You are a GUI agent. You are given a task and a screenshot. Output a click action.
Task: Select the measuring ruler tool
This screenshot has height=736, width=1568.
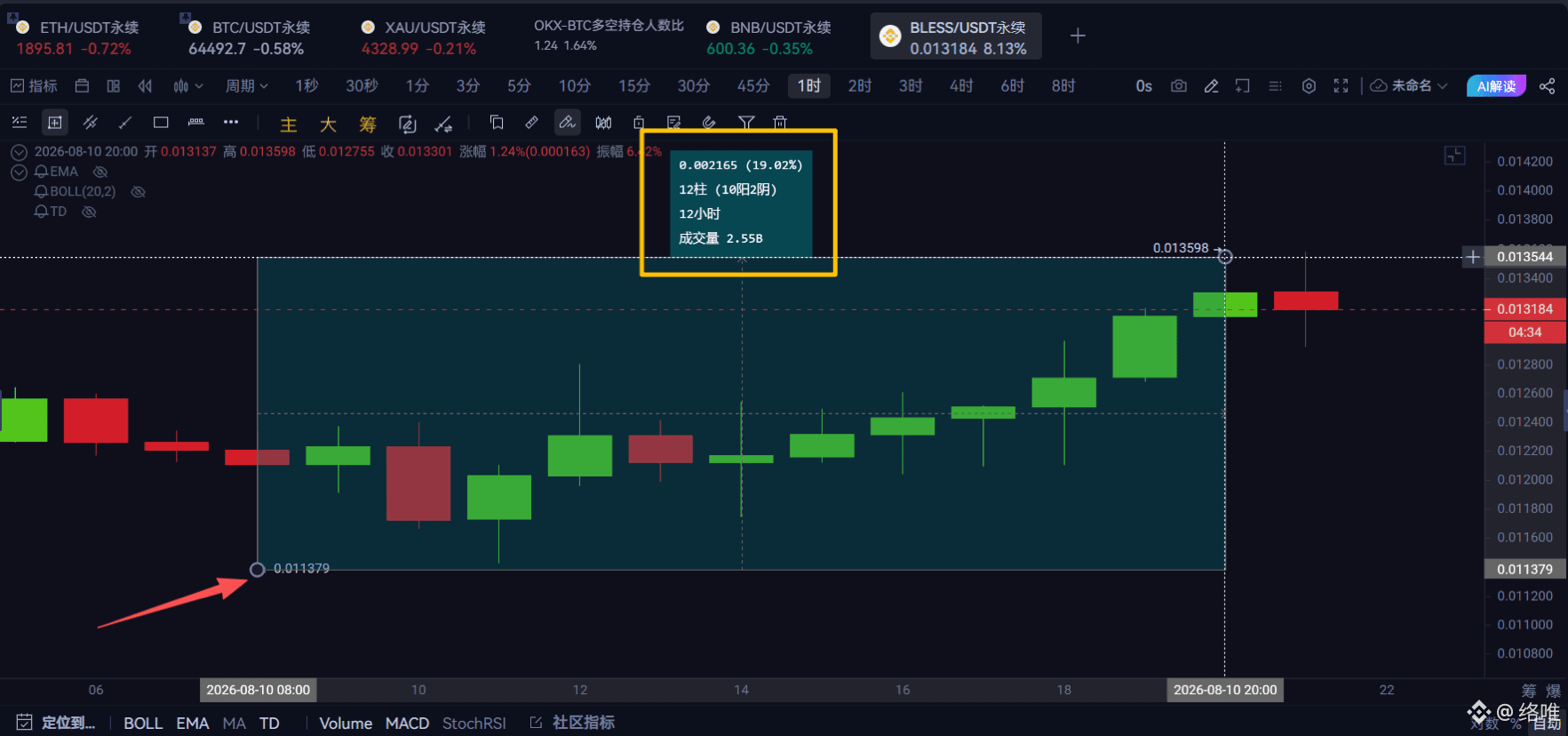[x=531, y=123]
